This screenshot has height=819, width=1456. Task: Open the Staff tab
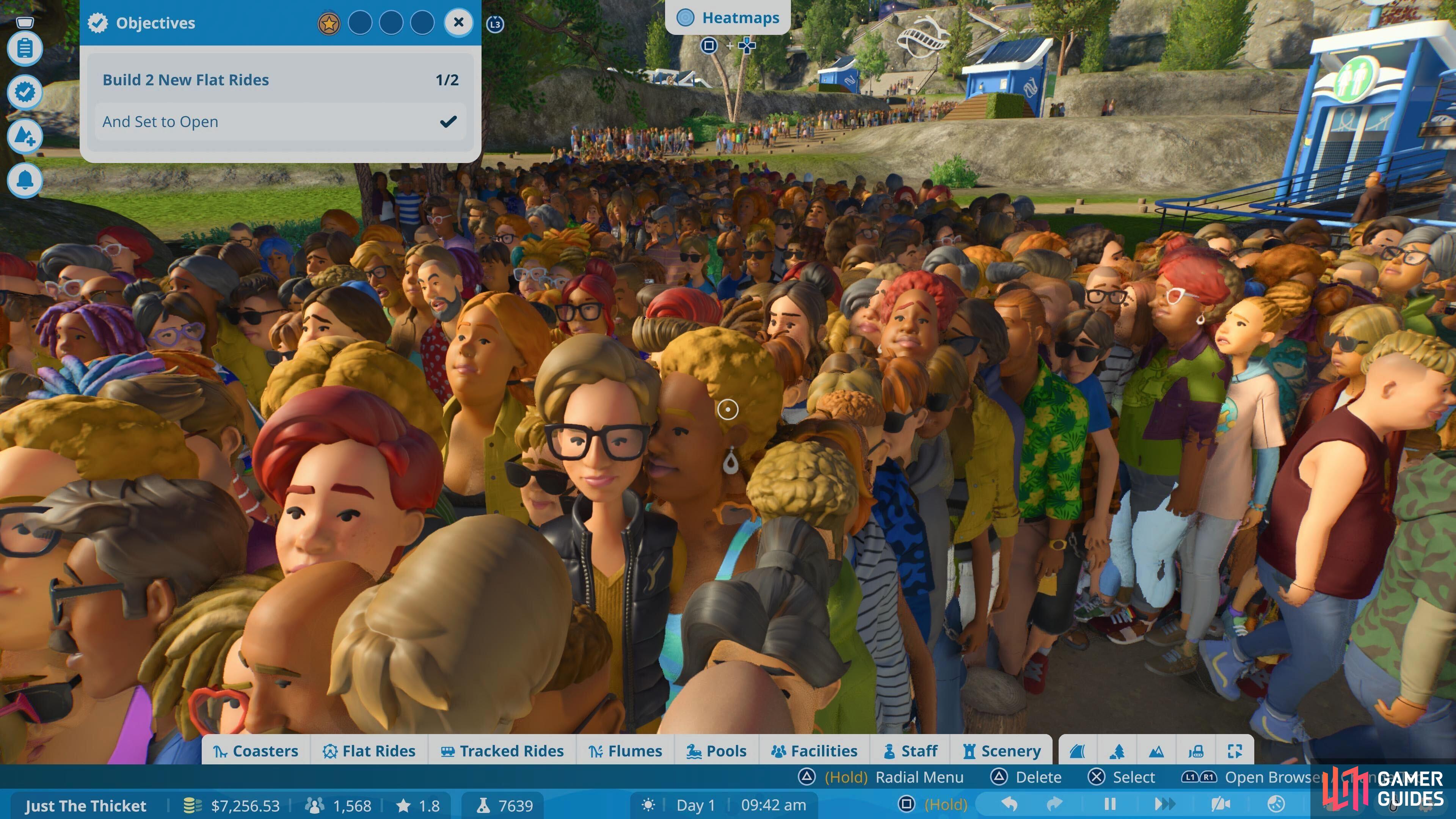(910, 751)
